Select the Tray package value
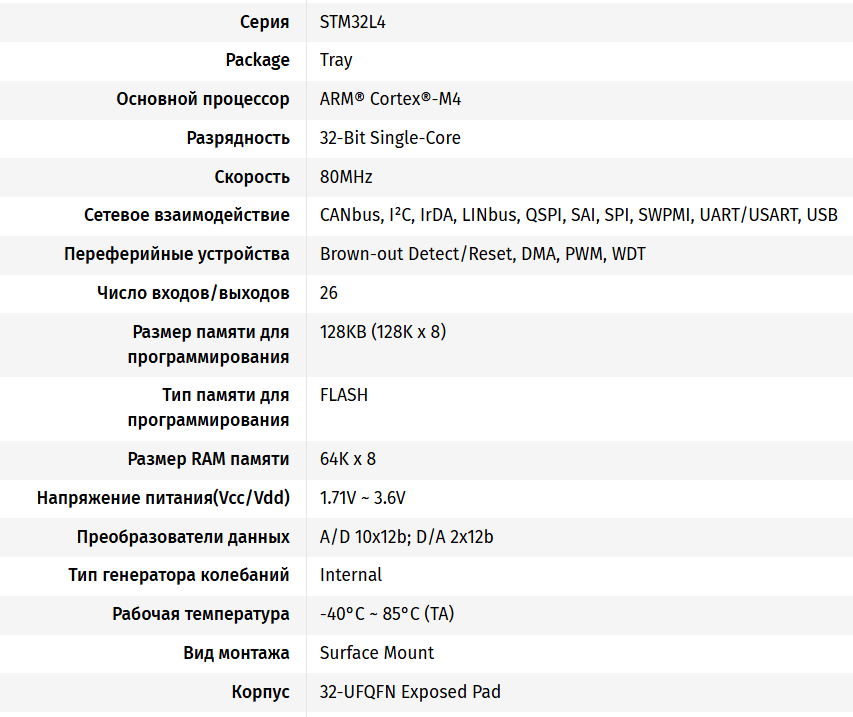853x717 pixels. click(x=336, y=60)
